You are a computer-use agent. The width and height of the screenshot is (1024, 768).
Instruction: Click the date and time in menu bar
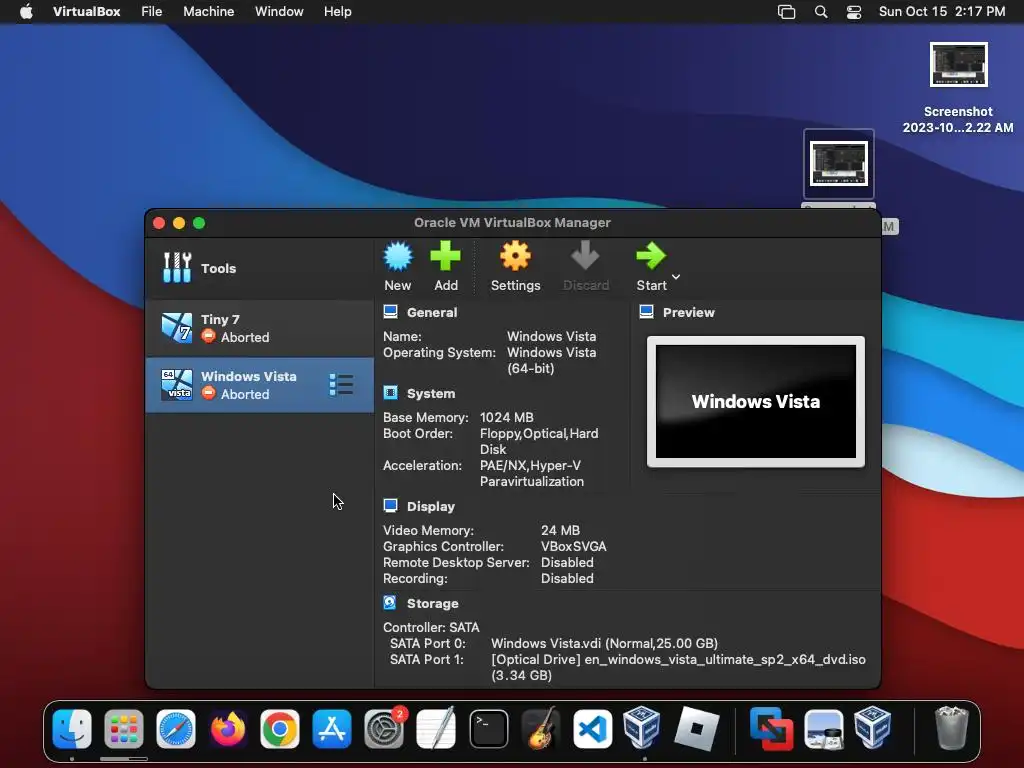tap(942, 12)
